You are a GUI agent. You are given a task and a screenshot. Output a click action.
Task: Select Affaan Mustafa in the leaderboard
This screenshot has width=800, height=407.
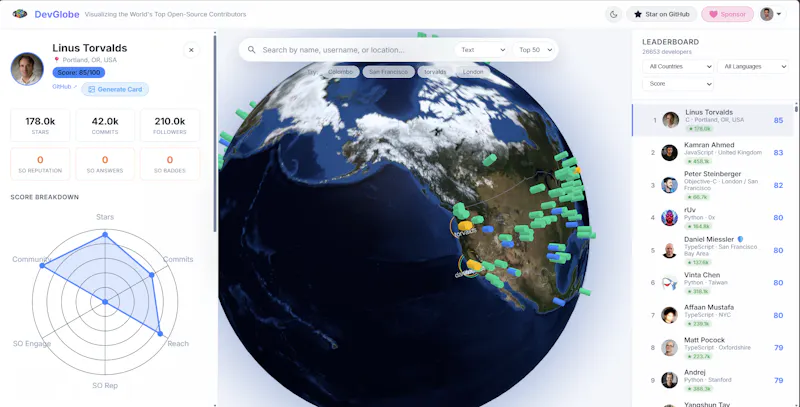click(x=713, y=315)
